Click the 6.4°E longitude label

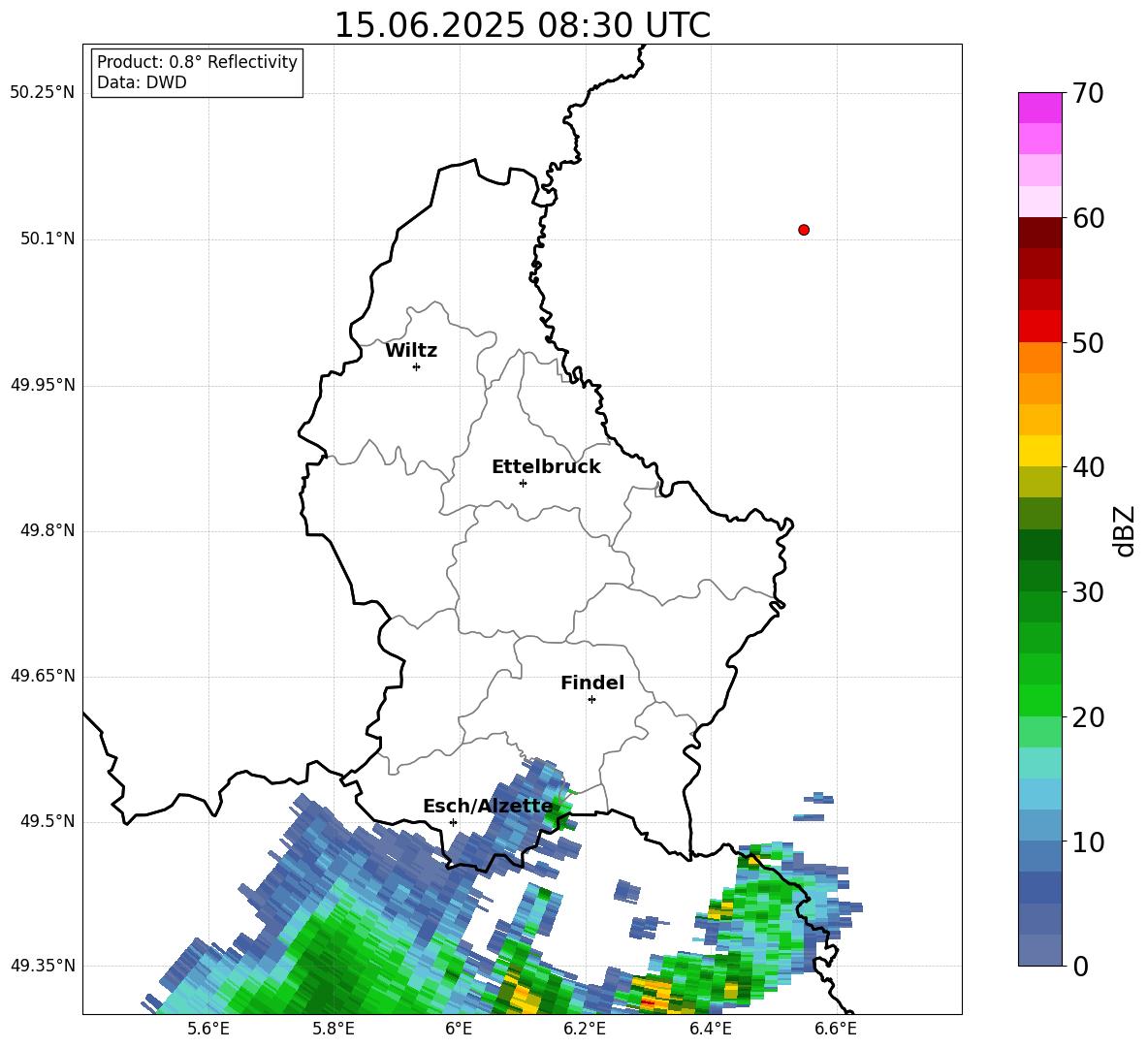[x=710, y=1030]
